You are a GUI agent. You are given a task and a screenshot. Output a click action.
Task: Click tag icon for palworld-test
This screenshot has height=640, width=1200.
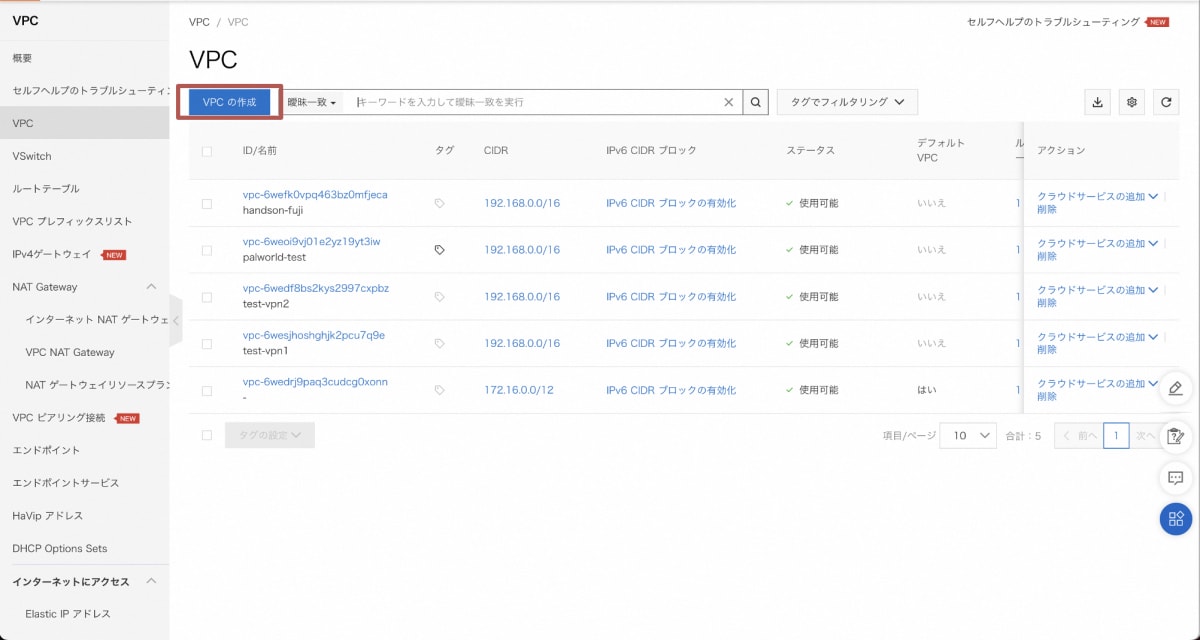(439, 250)
